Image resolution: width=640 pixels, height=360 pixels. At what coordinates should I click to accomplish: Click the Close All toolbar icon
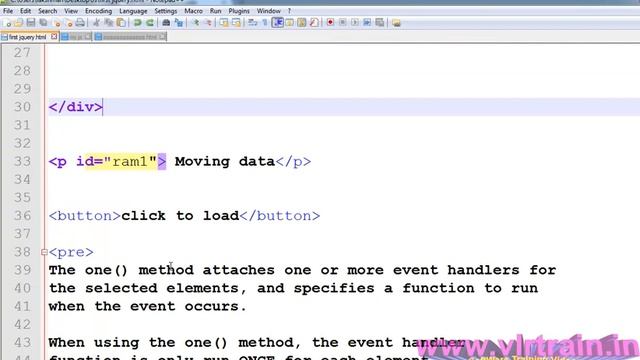click(x=69, y=23)
